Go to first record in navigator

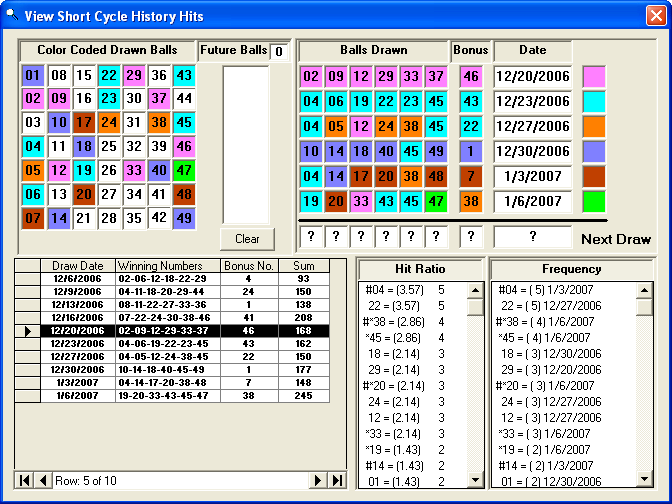coord(26,481)
